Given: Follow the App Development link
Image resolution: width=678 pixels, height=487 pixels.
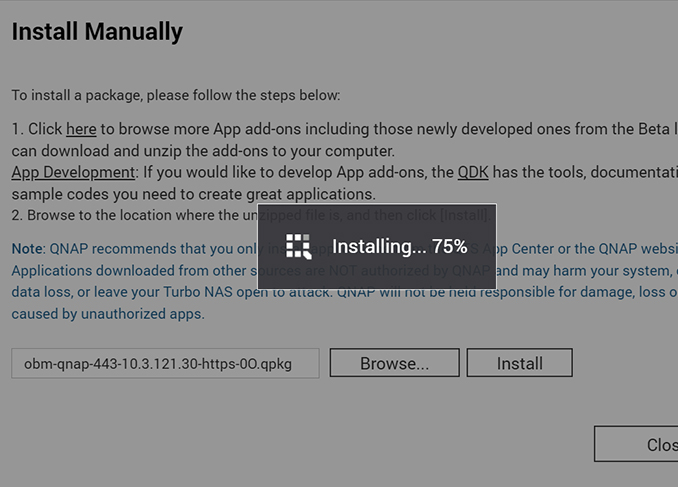Looking at the screenshot, I should coord(73,172).
